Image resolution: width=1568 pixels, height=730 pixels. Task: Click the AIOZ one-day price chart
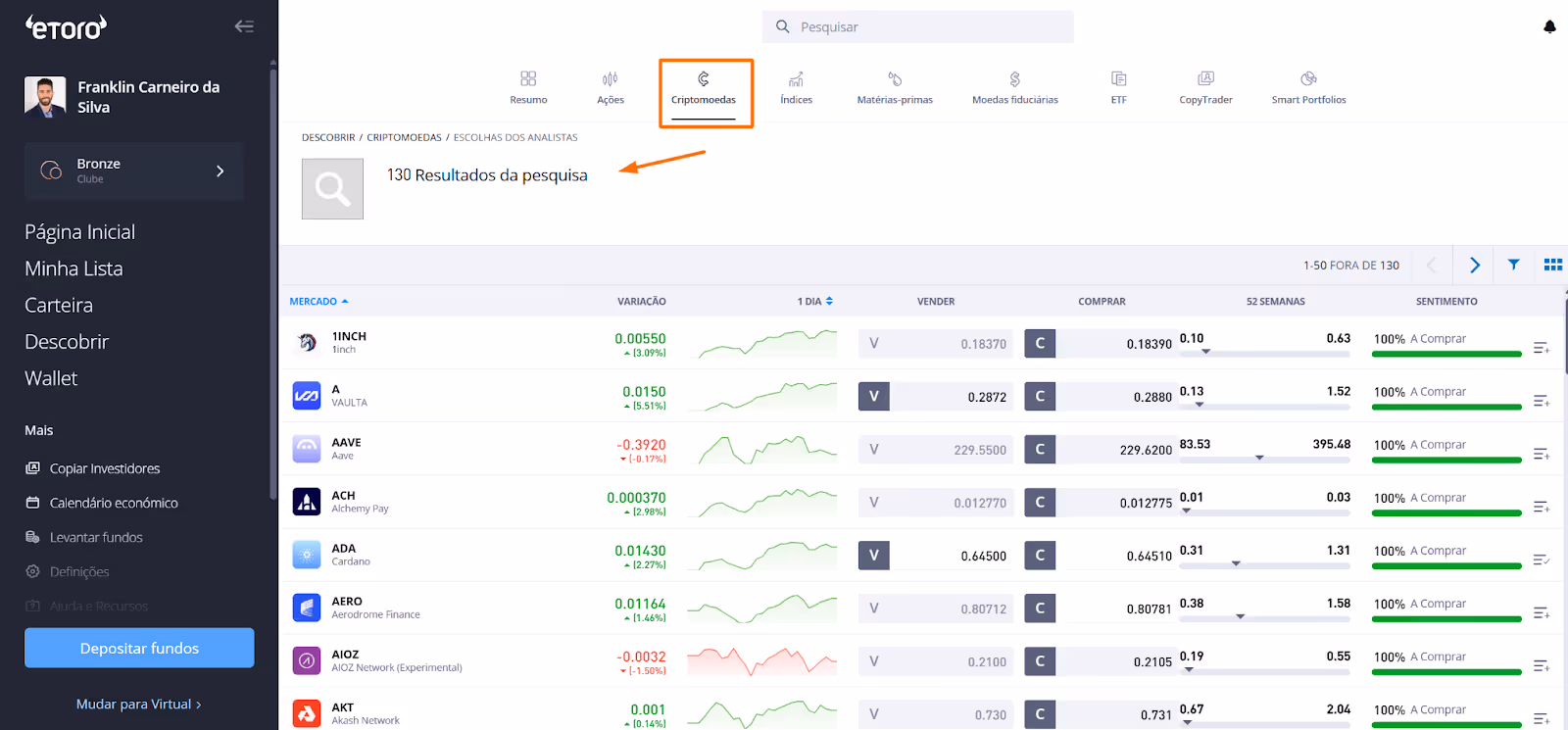coord(761,661)
